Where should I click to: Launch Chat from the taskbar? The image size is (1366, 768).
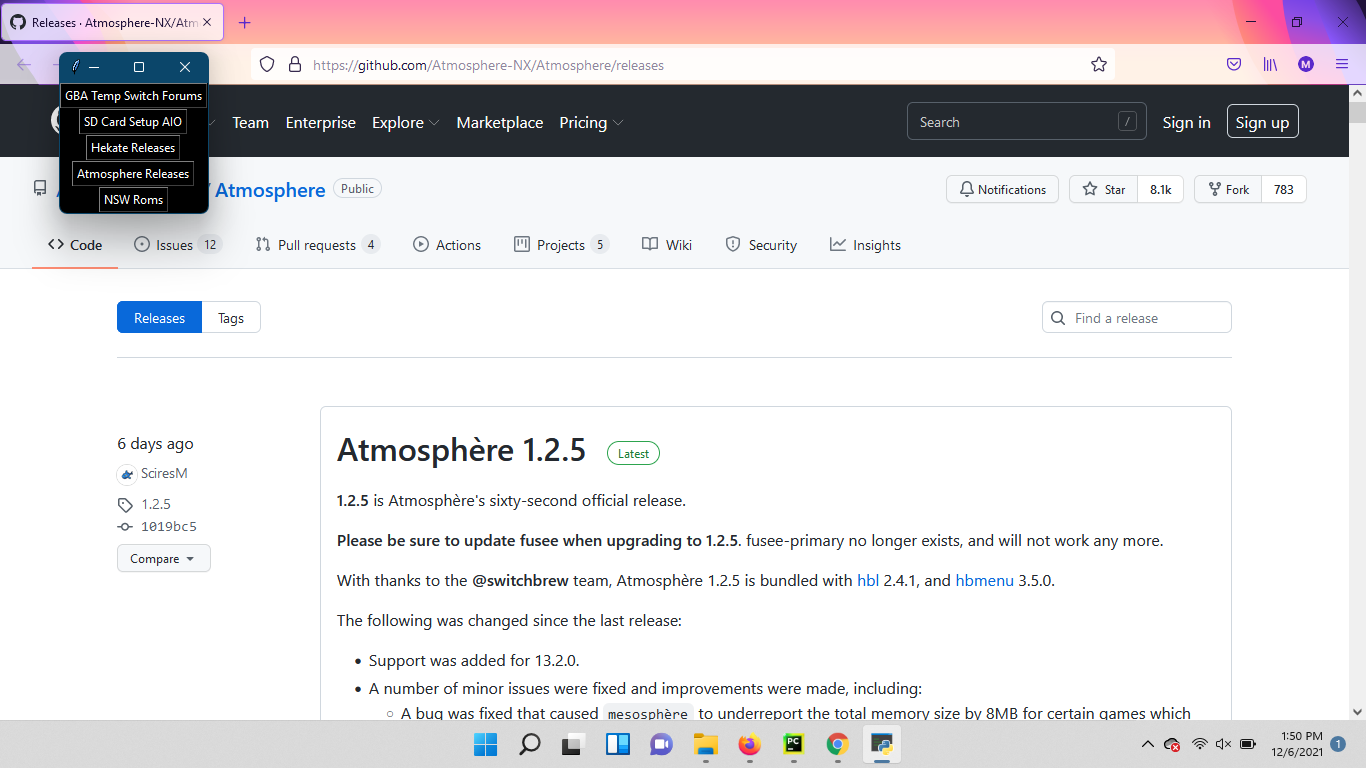click(661, 744)
